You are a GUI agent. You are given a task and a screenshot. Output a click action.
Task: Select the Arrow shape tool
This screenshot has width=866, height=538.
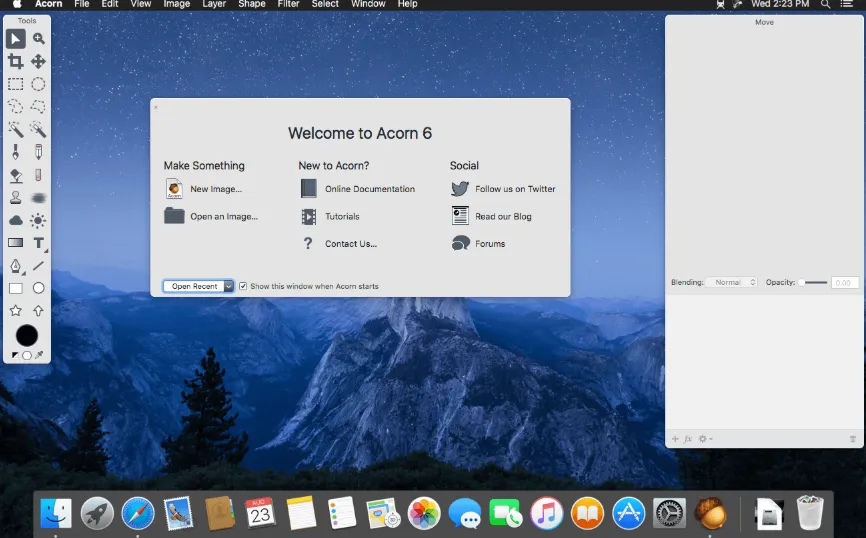pos(38,310)
